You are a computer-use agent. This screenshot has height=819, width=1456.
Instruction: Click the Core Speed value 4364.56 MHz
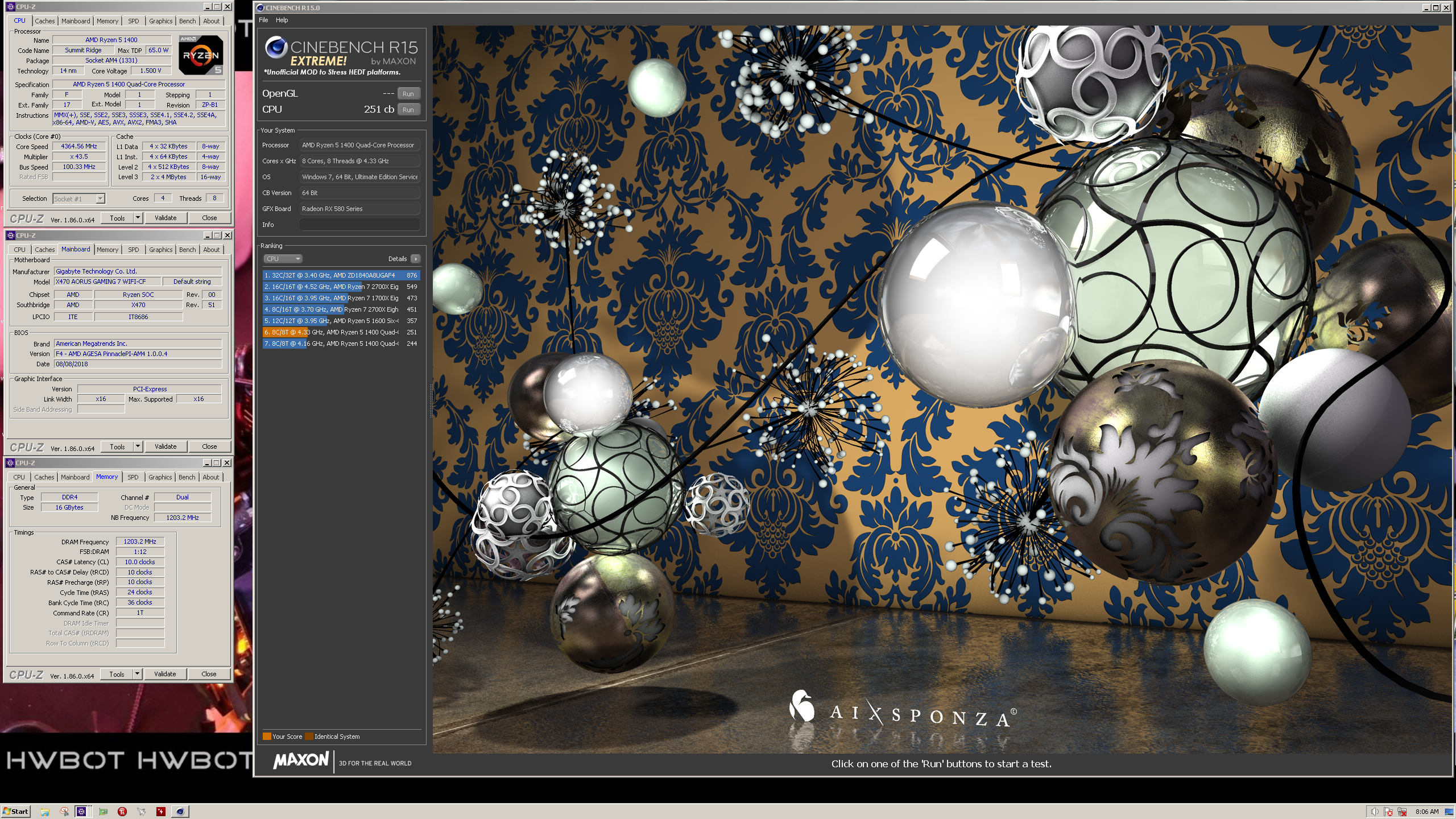pyautogui.click(x=79, y=146)
